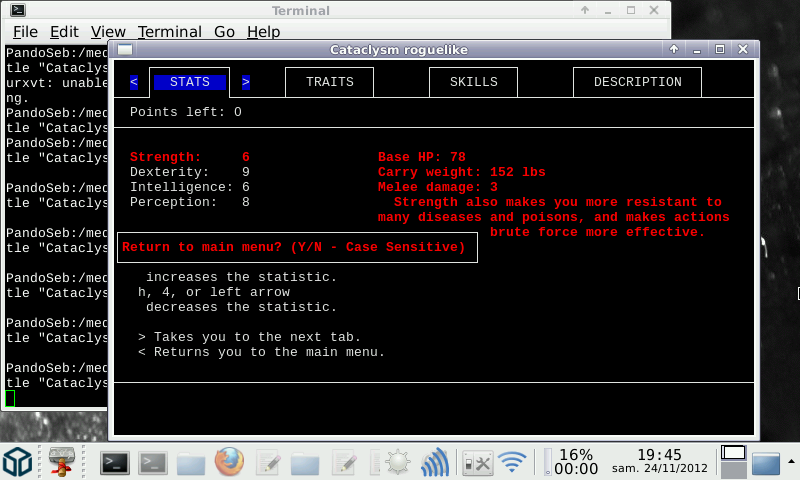Click the Cataclysm window menu icon
Image resolution: width=800 pixels, height=480 pixels.
(125, 49)
